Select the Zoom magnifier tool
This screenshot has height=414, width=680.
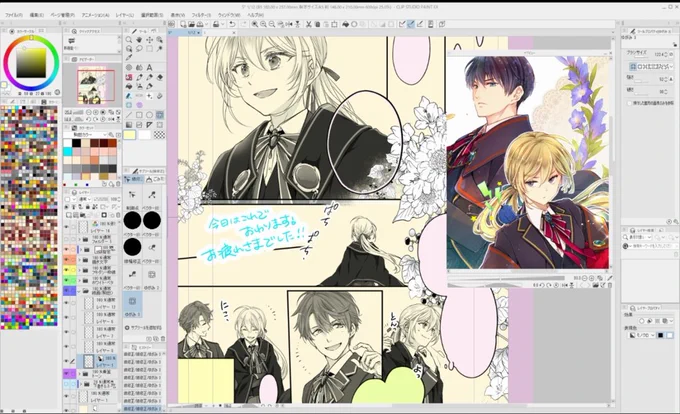(129, 39)
